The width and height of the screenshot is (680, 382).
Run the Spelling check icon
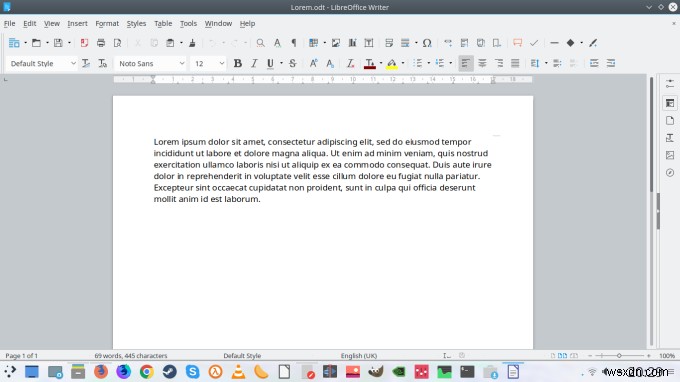pos(277,43)
